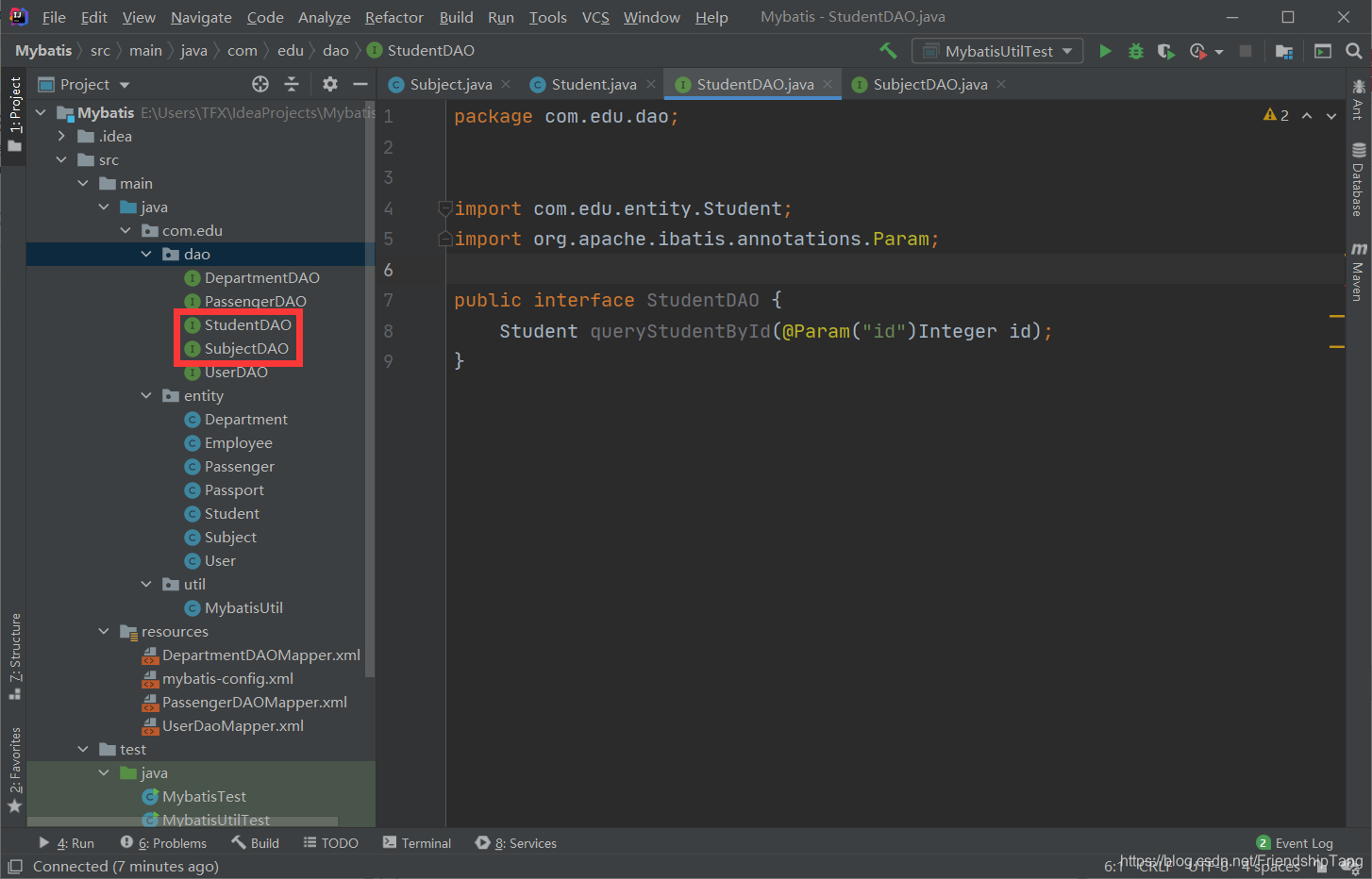Screen dimensions: 1372x879
Task: Select the Passport entity class
Action: point(234,489)
